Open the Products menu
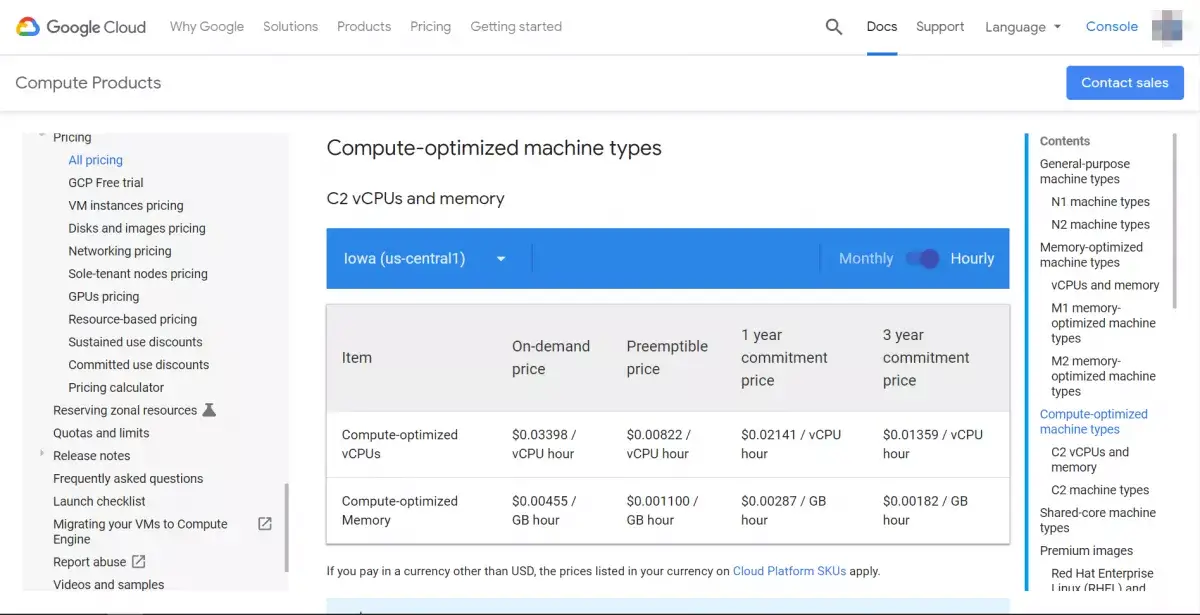This screenshot has height=615, width=1200. pos(364,27)
